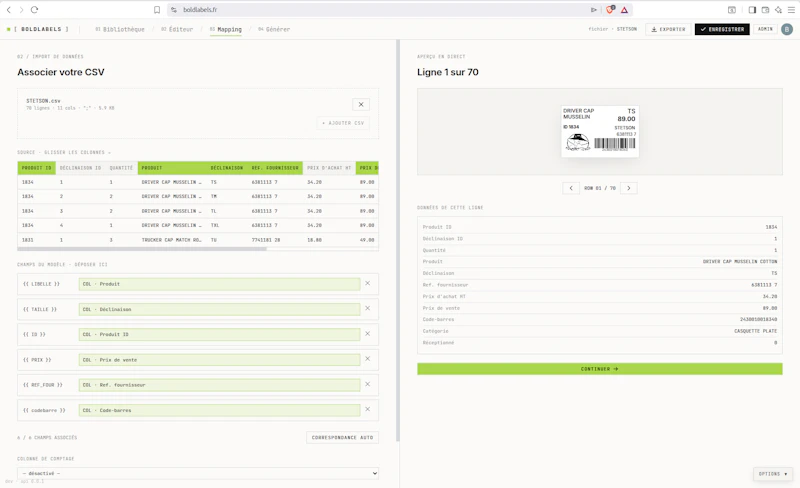Open the browser hamburger menu
The height and width of the screenshot is (488, 800).
(791, 10)
